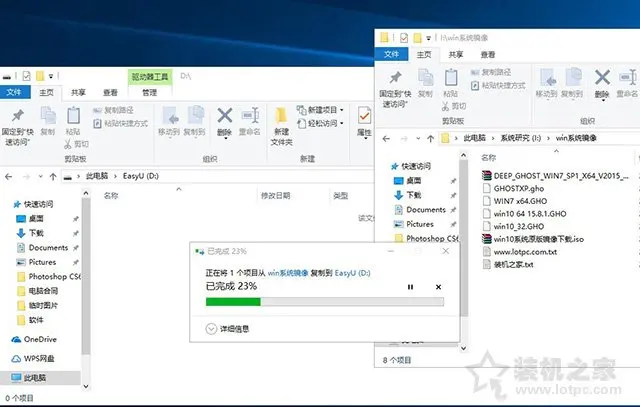Viewport: 640px width, 407px height.
Task: Go up one level in D: window
Action: [x=53, y=177]
